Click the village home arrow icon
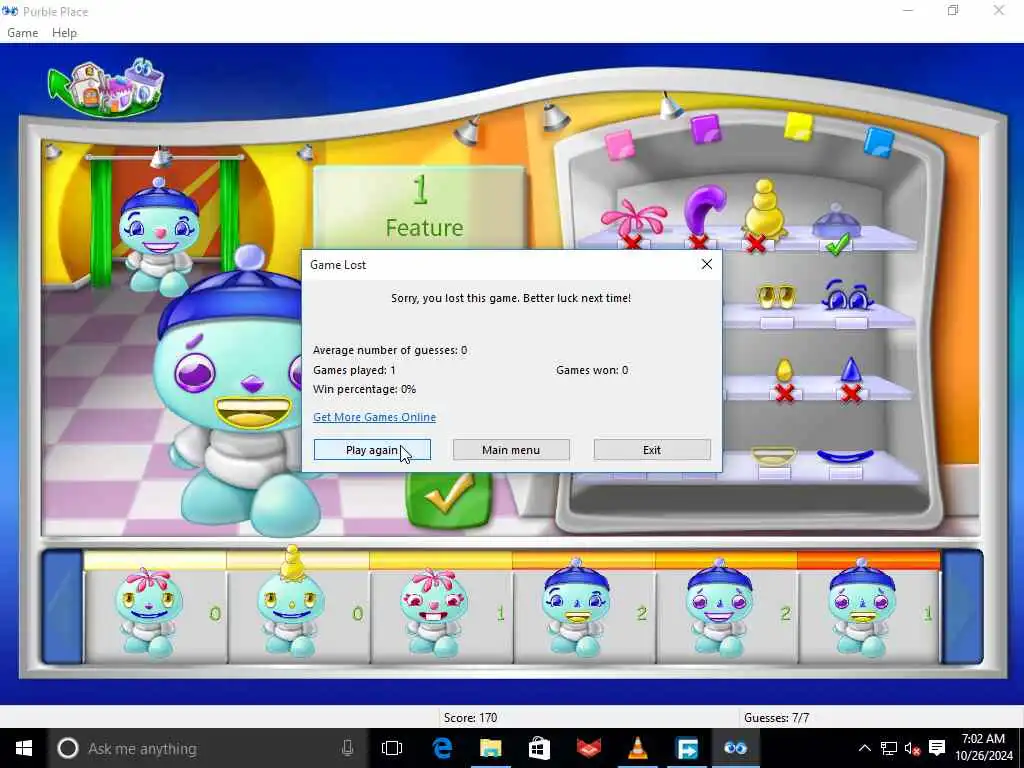The width and height of the screenshot is (1024, 768). (106, 87)
